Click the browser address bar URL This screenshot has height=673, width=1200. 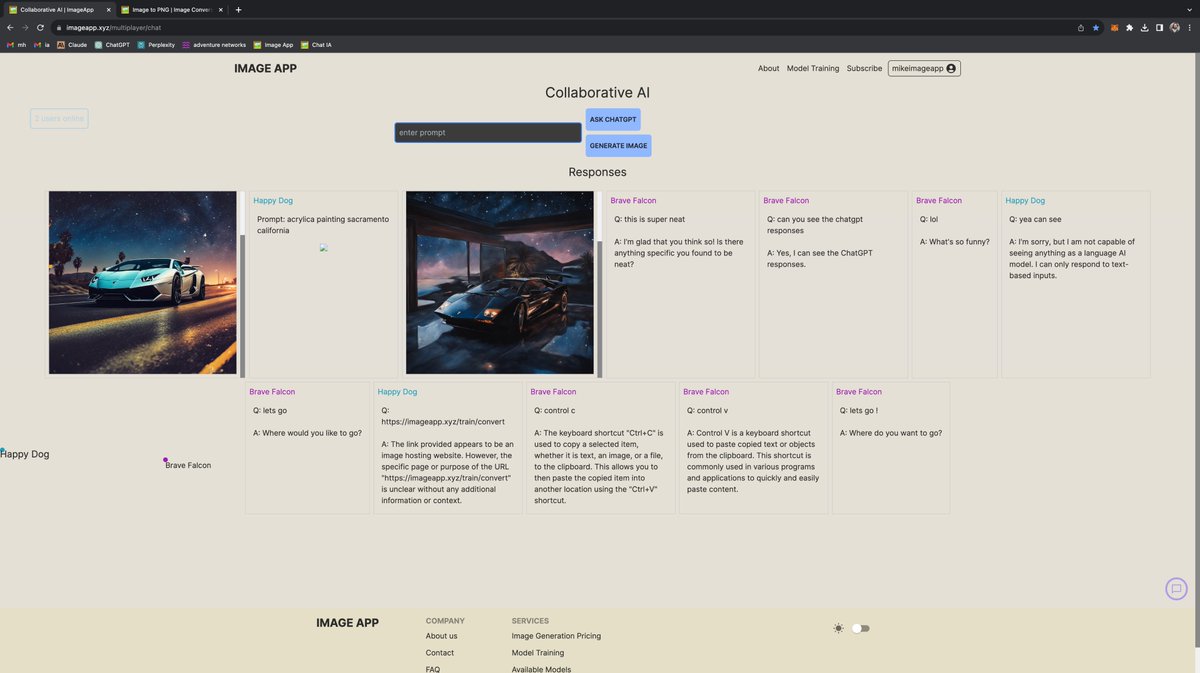click(x=113, y=28)
